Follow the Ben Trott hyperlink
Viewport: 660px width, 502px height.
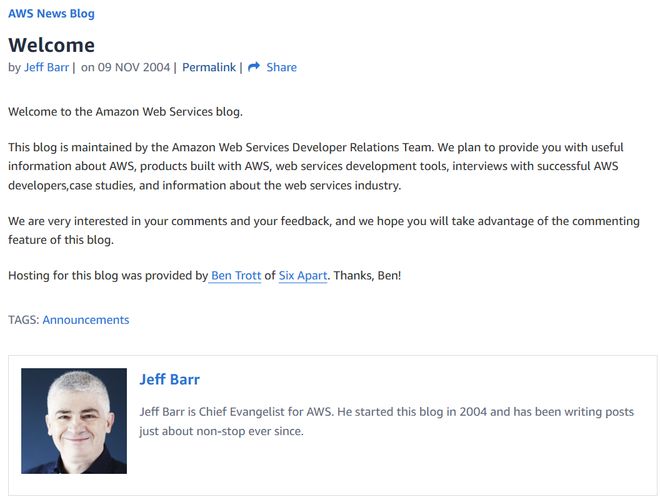[x=236, y=275]
